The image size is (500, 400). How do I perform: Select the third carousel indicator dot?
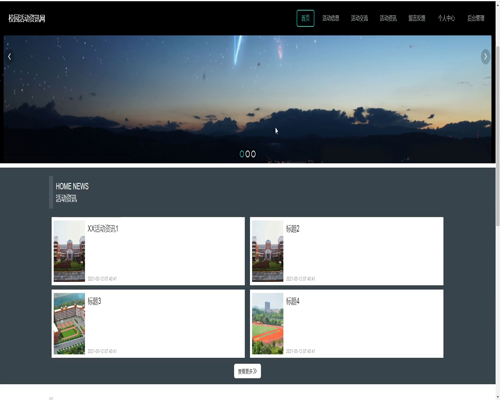pyautogui.click(x=253, y=154)
